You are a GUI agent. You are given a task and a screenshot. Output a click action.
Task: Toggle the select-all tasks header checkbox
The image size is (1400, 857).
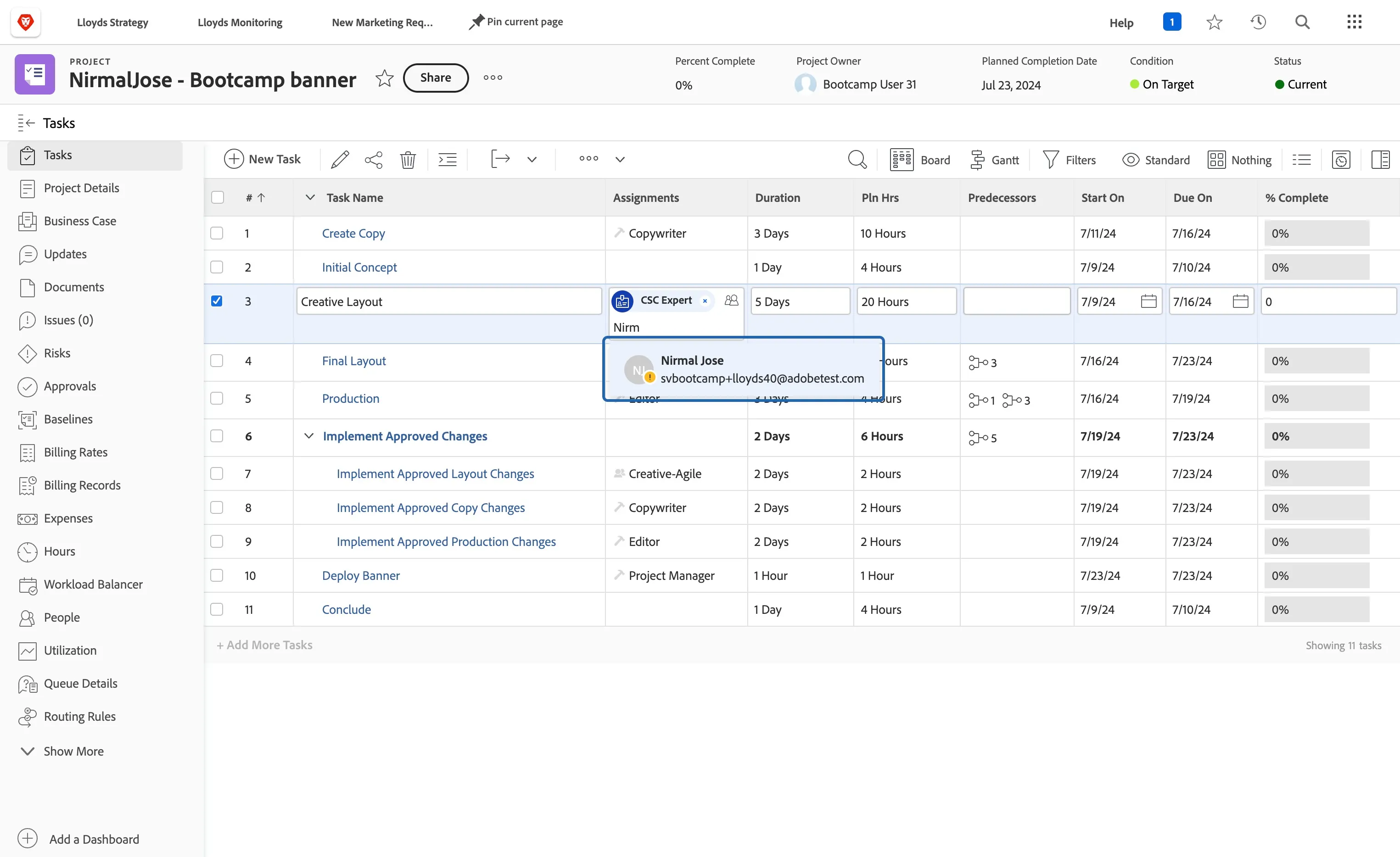pos(217,198)
